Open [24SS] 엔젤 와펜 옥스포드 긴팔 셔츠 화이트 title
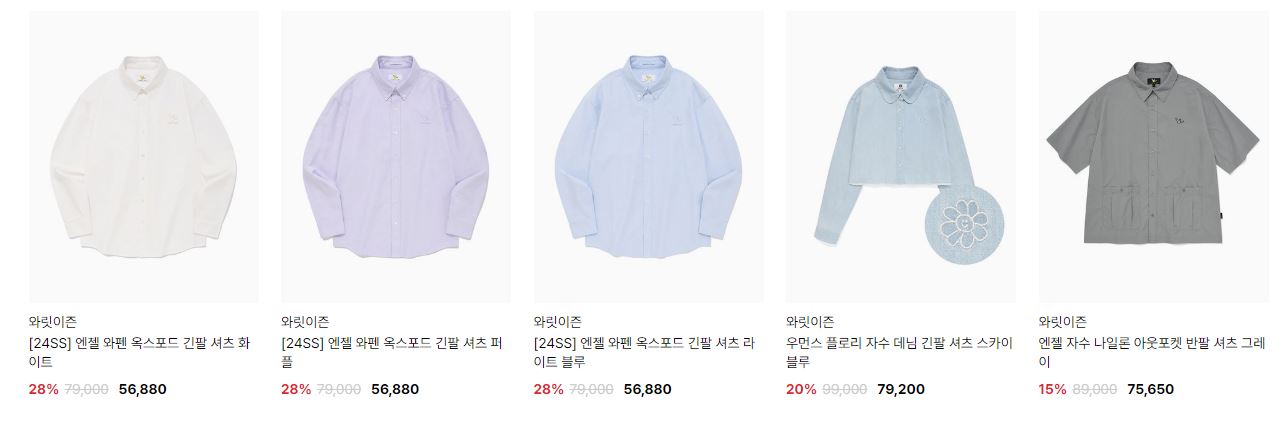 coord(140,352)
